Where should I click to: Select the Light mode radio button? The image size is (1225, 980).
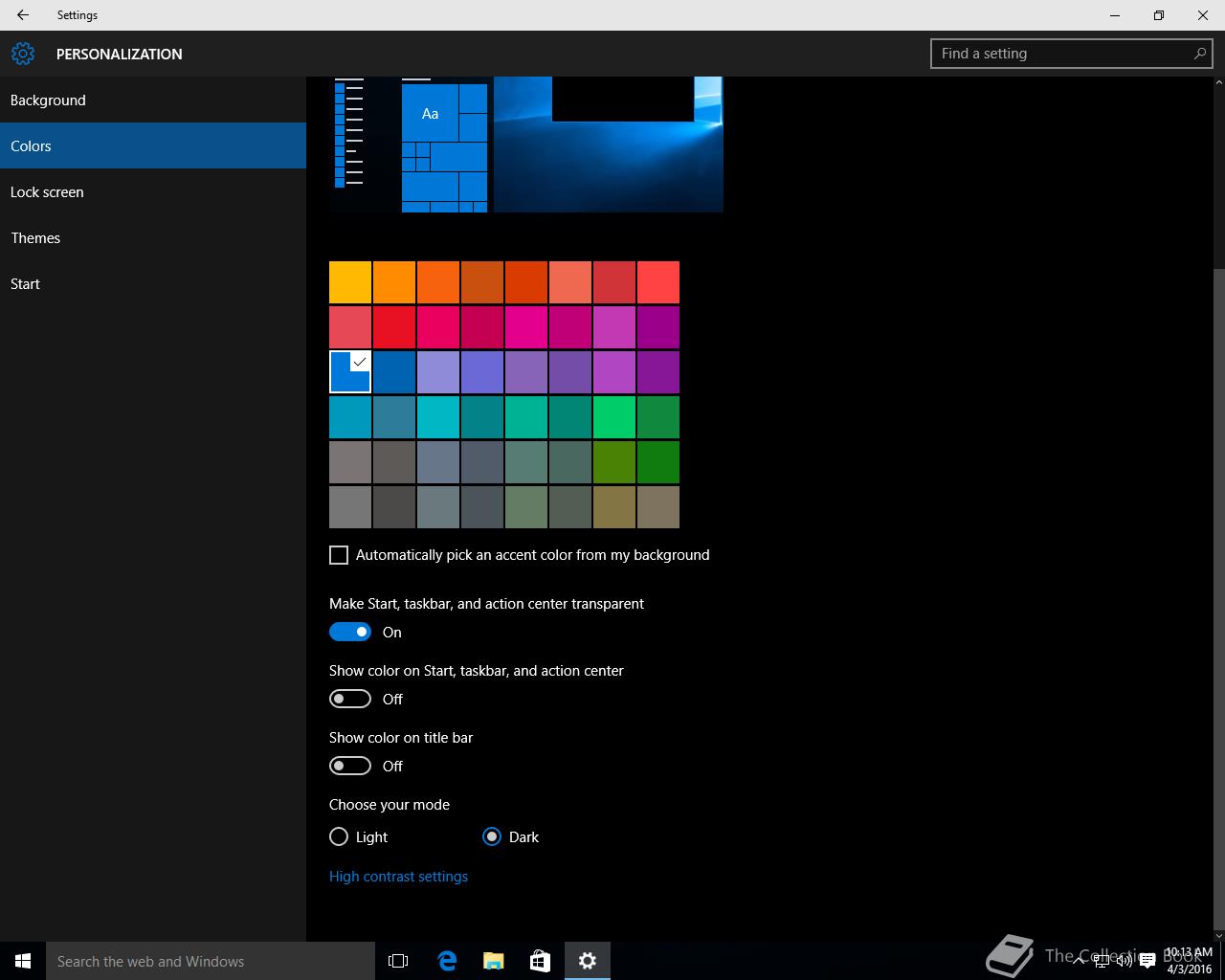tap(339, 836)
